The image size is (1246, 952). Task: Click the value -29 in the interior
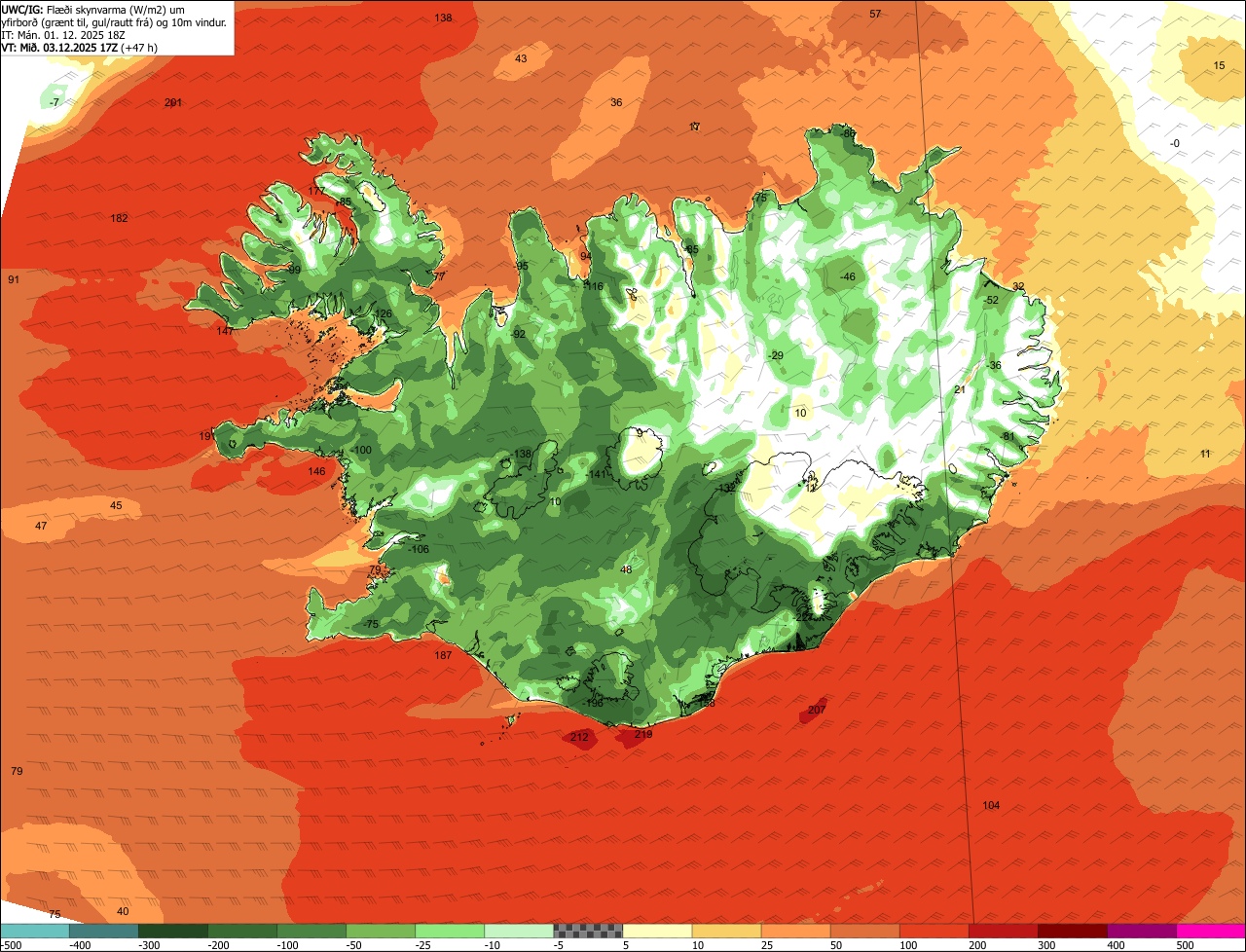[x=775, y=355]
